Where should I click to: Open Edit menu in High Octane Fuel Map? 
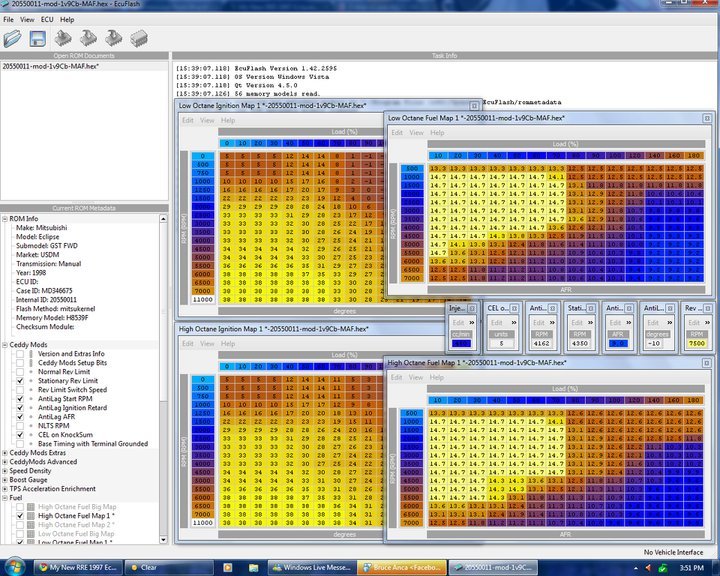point(397,377)
